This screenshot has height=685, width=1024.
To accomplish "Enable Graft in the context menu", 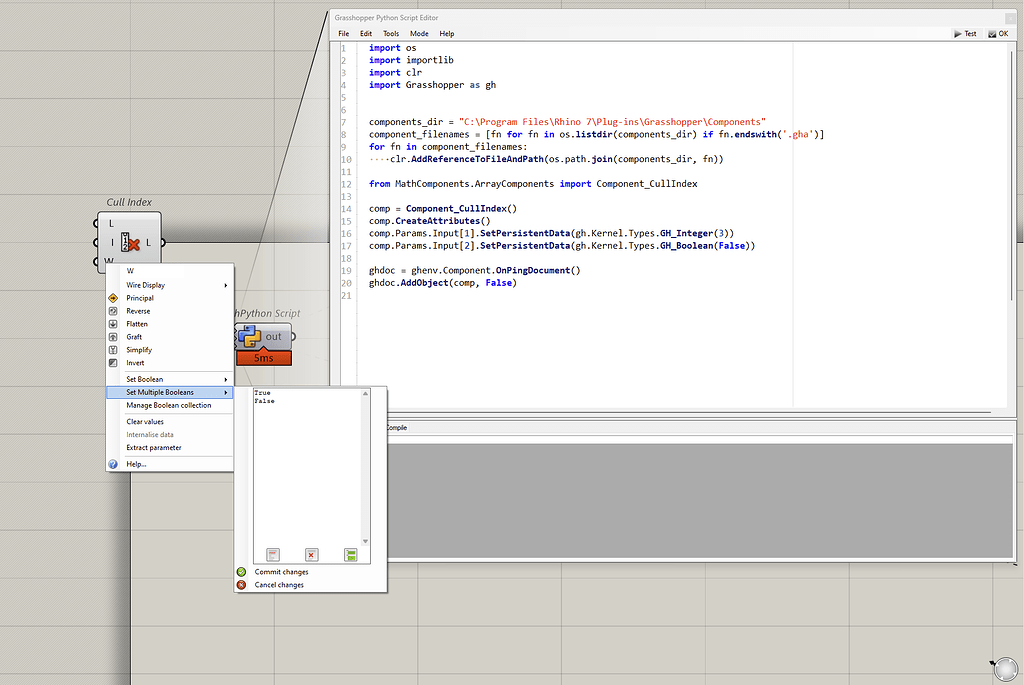I will click(x=134, y=337).
